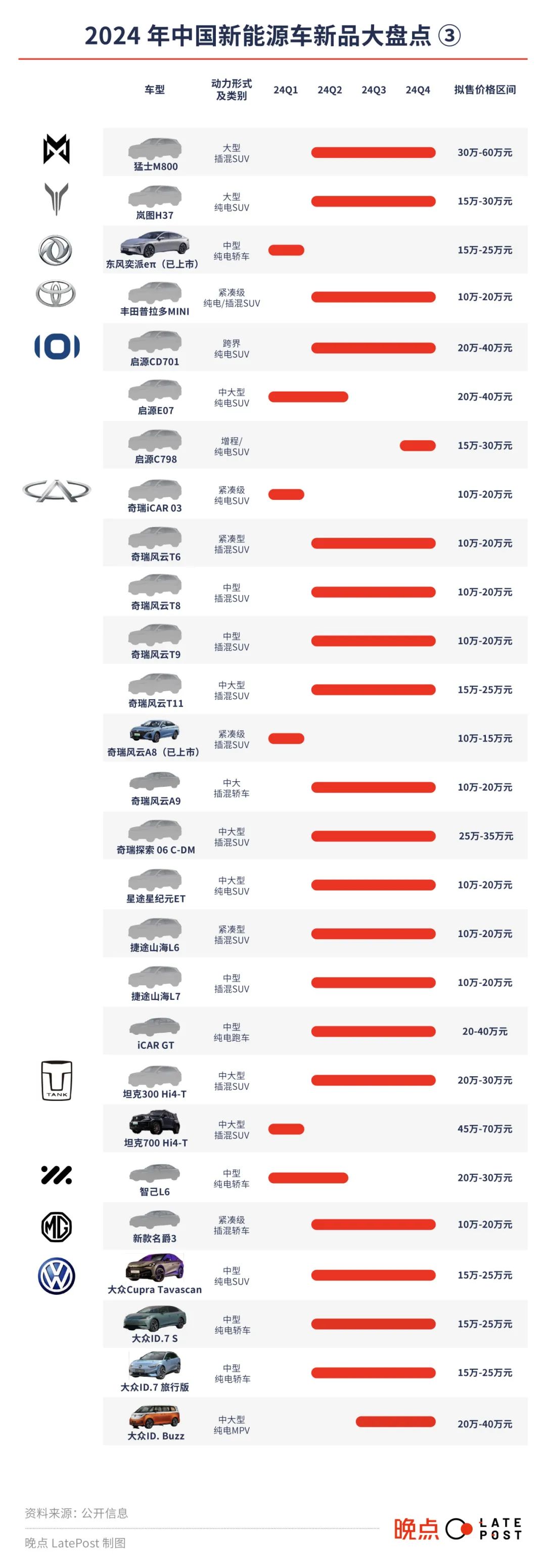The height and width of the screenshot is (1568, 546).
Task: Select the 24Q1 column header
Action: coord(286,90)
